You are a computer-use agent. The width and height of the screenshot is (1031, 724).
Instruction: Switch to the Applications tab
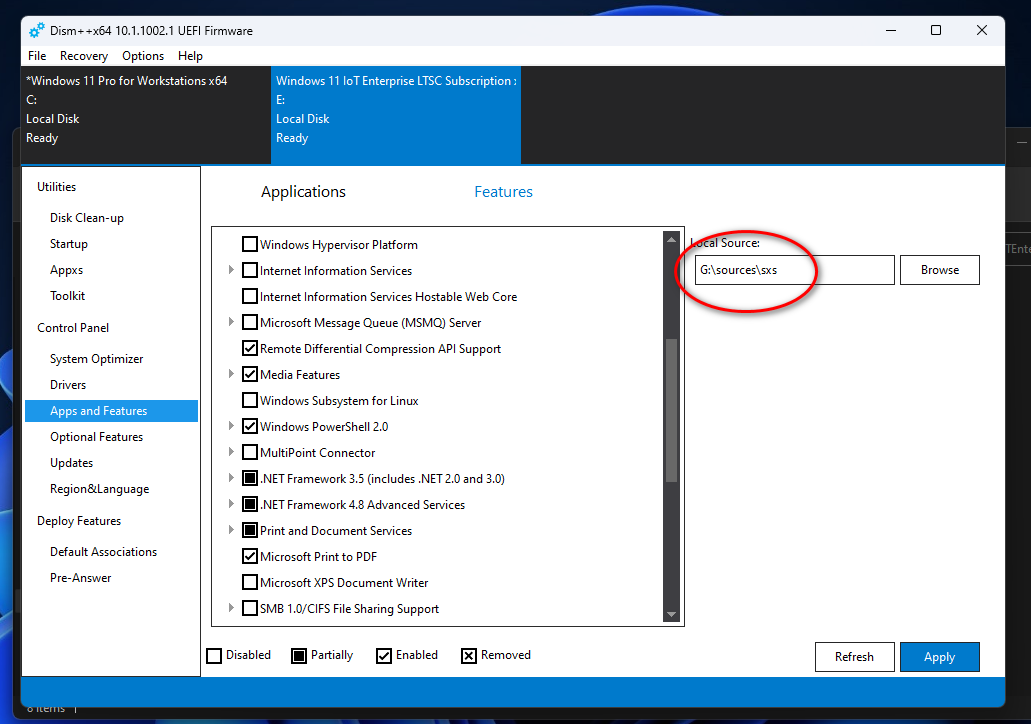(x=303, y=191)
